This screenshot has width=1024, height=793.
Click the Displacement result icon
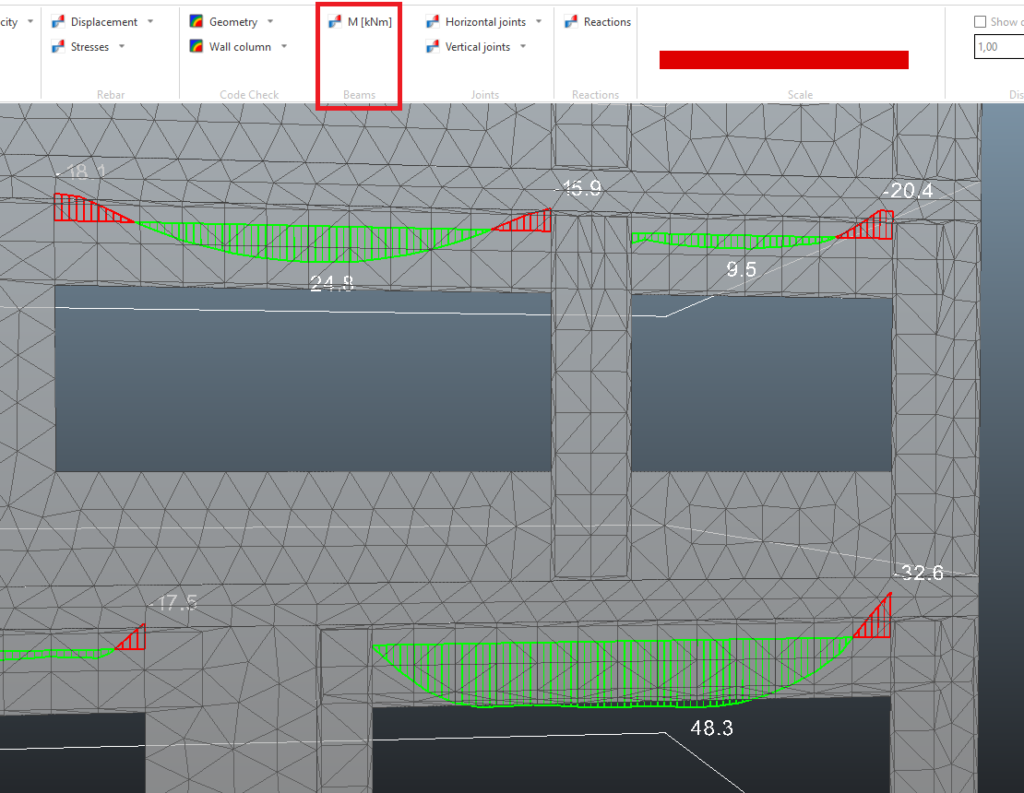pos(58,22)
